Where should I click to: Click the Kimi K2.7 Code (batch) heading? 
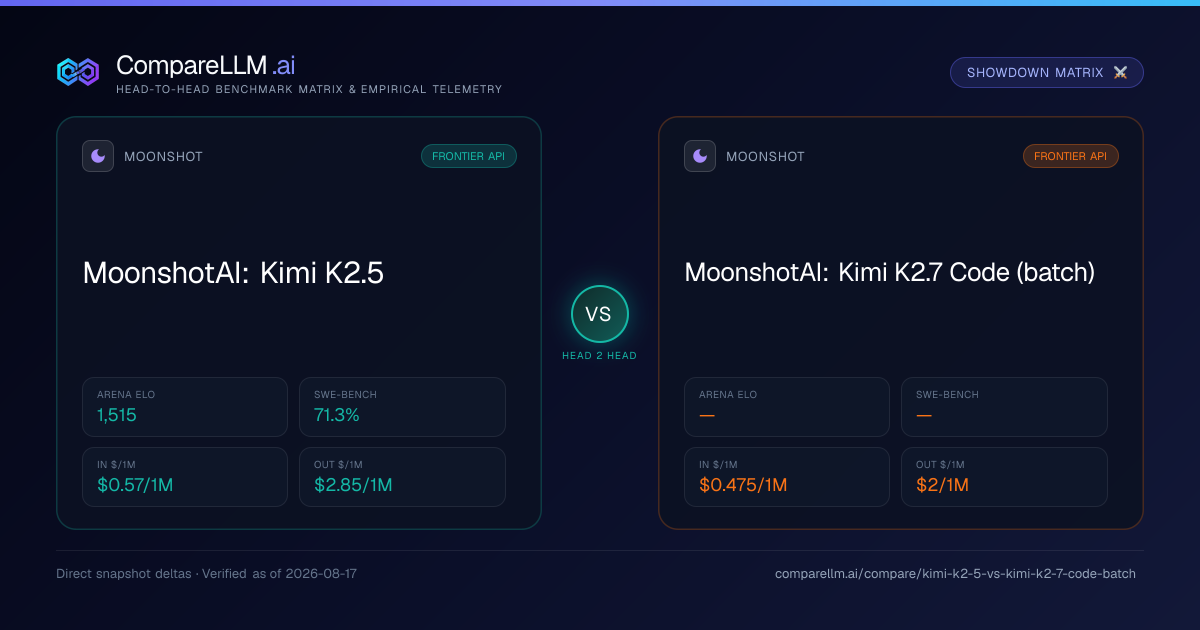(x=890, y=272)
